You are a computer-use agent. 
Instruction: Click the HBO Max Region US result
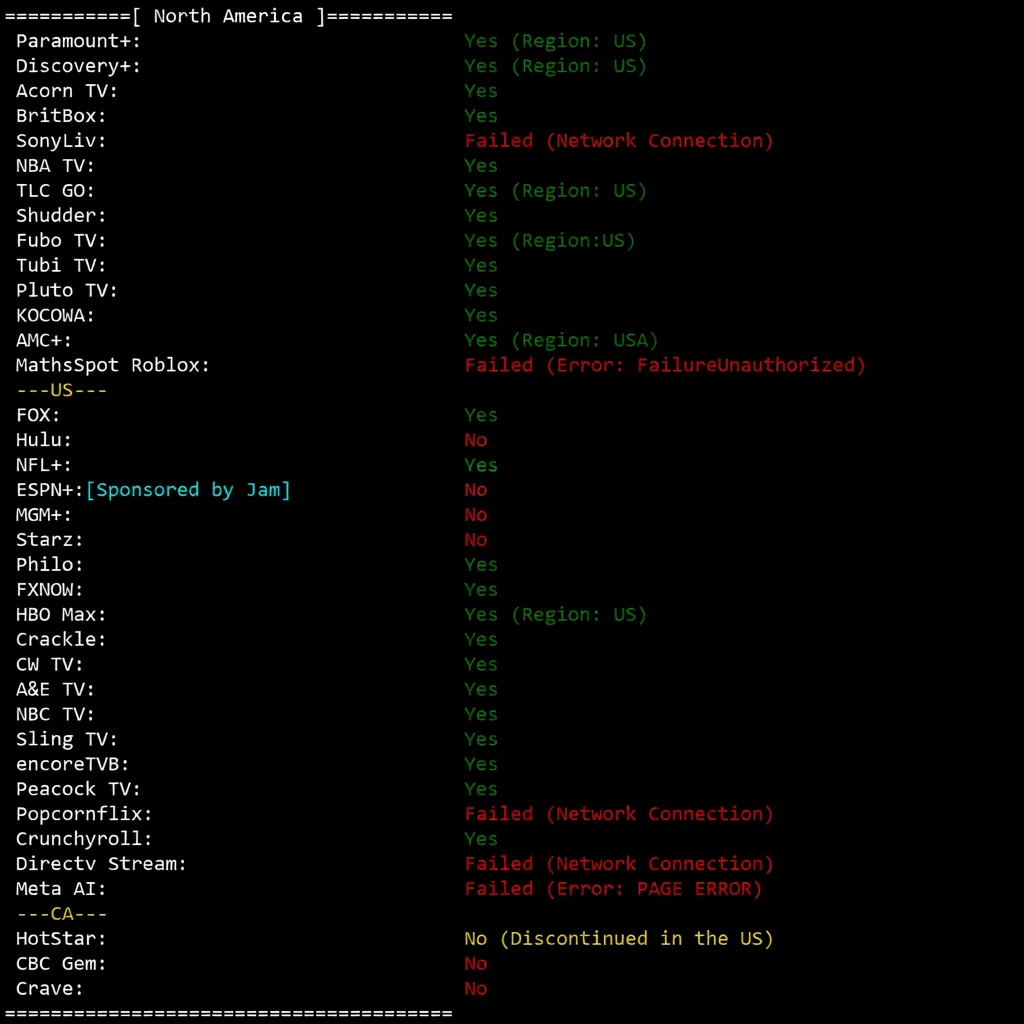(x=555, y=615)
